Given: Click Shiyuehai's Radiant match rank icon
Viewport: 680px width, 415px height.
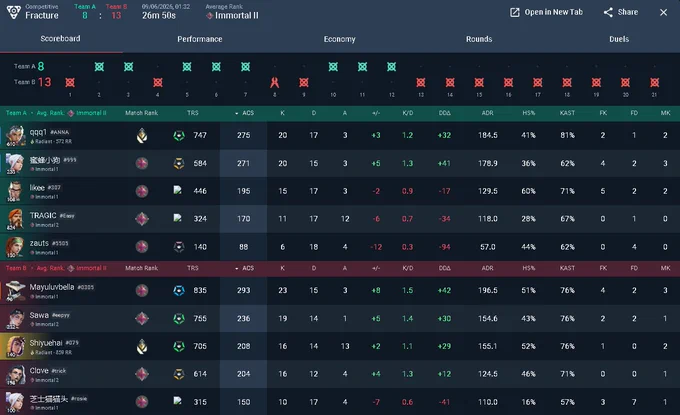Looking at the screenshot, I should pyautogui.click(x=142, y=346).
